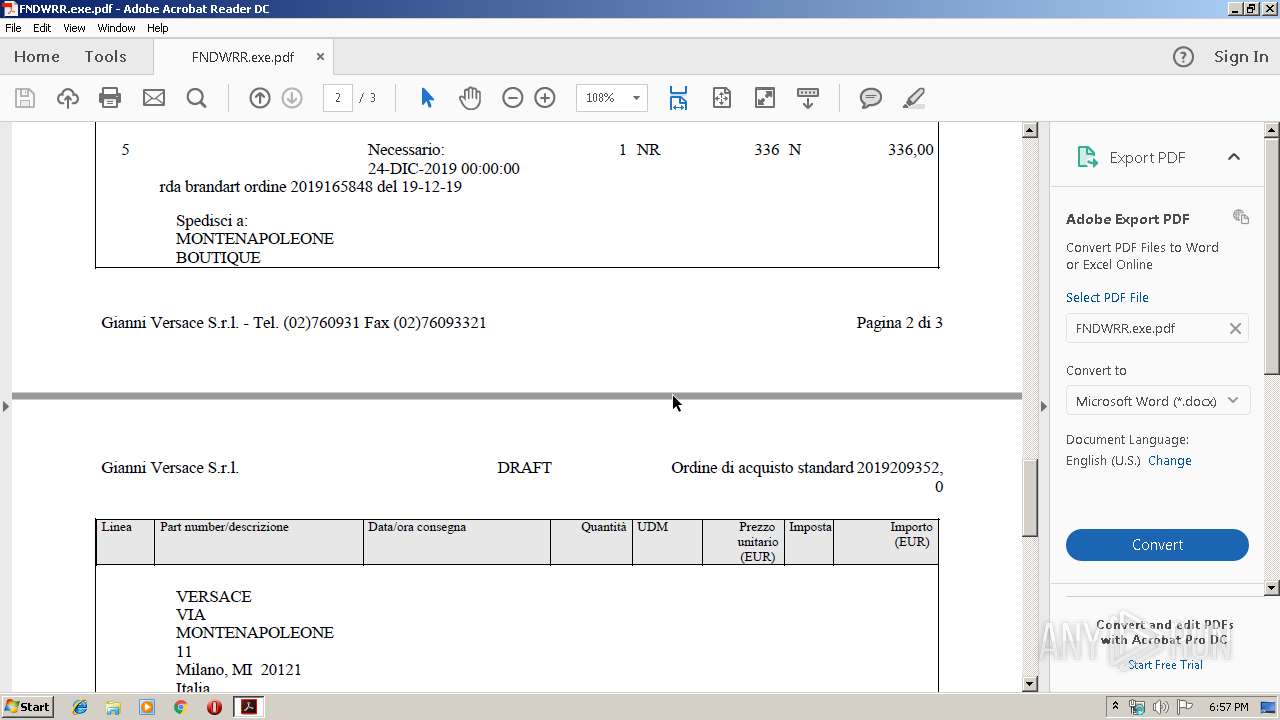
Task: Send file by email envelope icon
Action: (x=153, y=98)
